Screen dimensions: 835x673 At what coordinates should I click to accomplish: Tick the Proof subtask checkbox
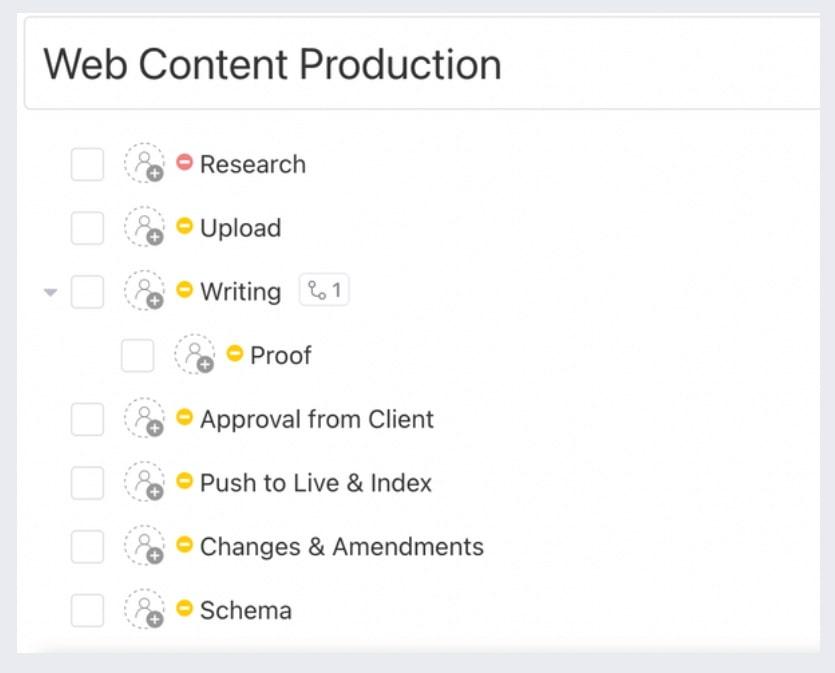point(137,355)
